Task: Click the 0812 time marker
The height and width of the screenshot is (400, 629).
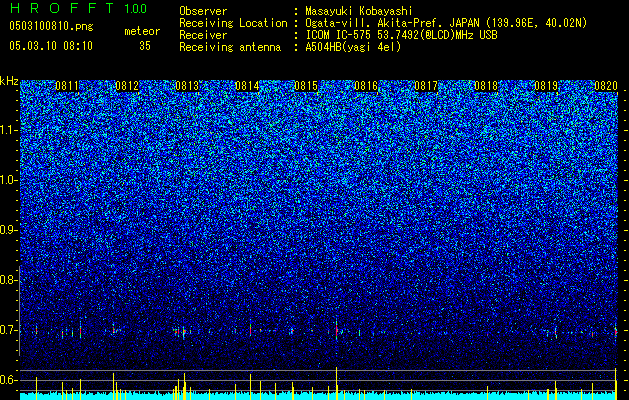Action: (x=127, y=86)
